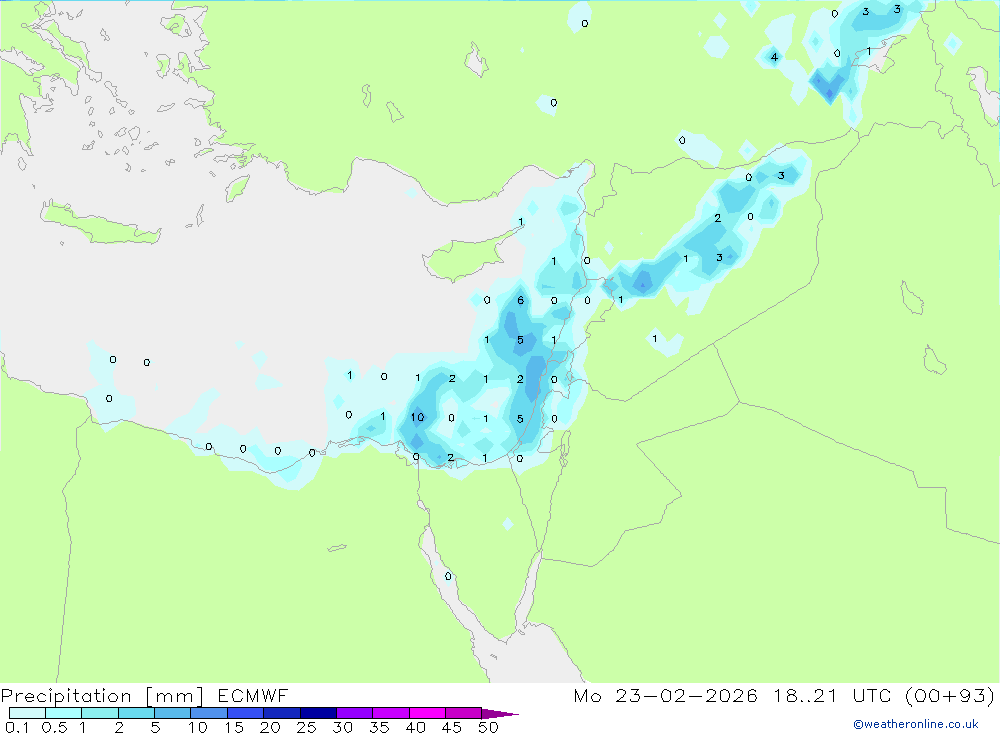Select the 2–5 mm light blue legend swatch
This screenshot has width=1000, height=733.
click(136, 713)
